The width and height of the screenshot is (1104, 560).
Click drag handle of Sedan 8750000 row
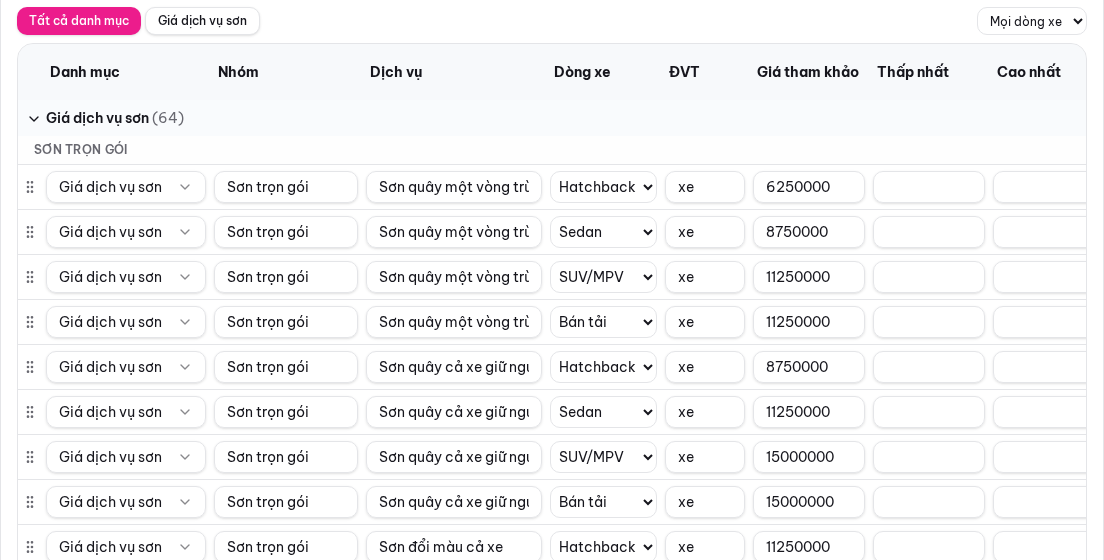pyautogui.click(x=30, y=232)
